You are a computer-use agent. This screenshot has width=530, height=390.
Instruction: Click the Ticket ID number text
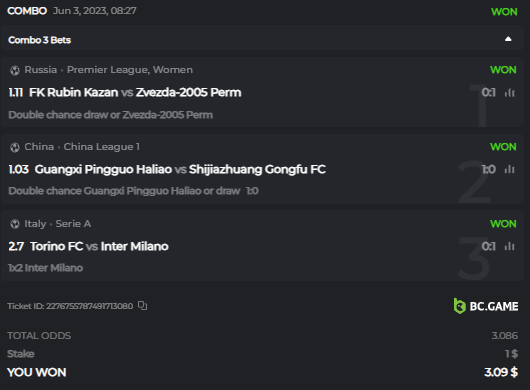pyautogui.click(x=89, y=306)
